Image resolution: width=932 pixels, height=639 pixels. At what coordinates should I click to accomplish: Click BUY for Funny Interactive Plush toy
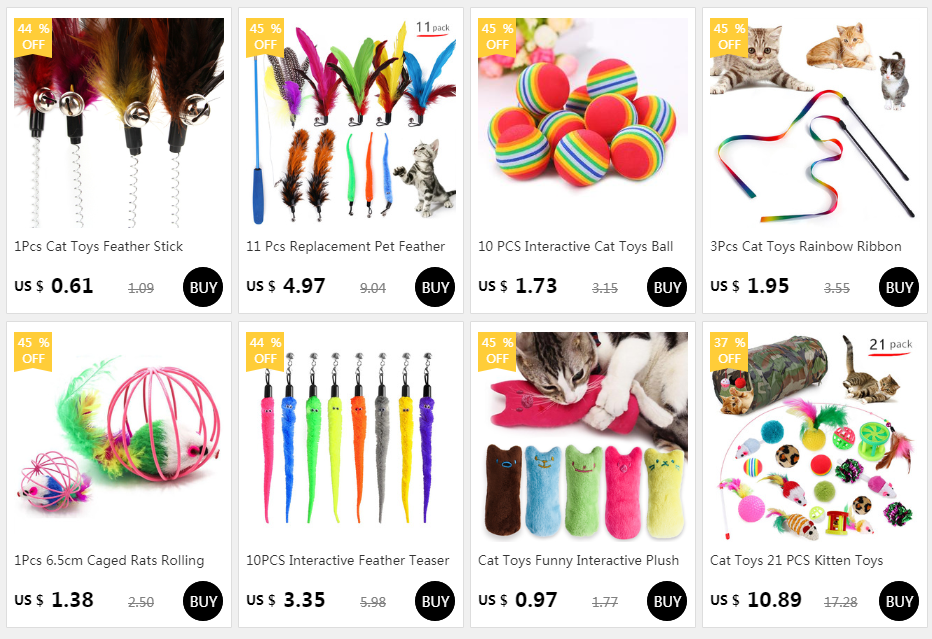666,601
